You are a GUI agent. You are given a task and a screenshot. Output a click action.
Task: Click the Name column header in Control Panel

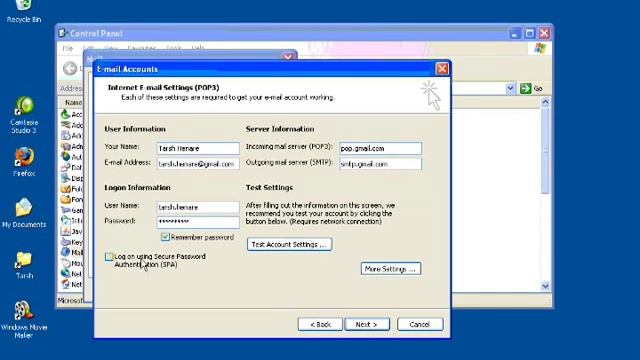click(x=72, y=102)
